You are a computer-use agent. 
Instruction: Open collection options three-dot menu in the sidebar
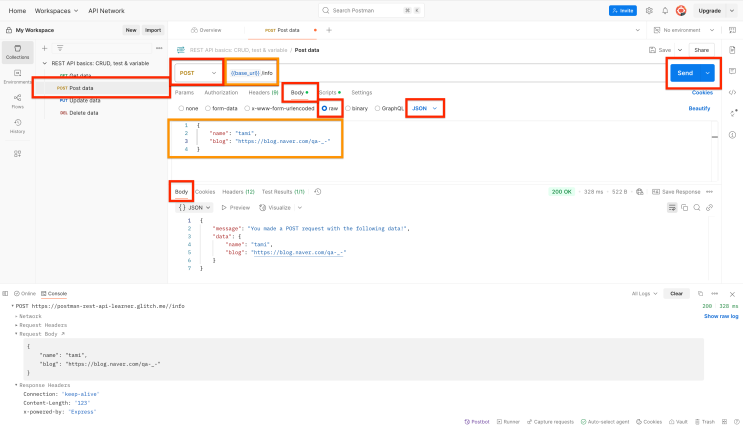pyautogui.click(x=159, y=48)
